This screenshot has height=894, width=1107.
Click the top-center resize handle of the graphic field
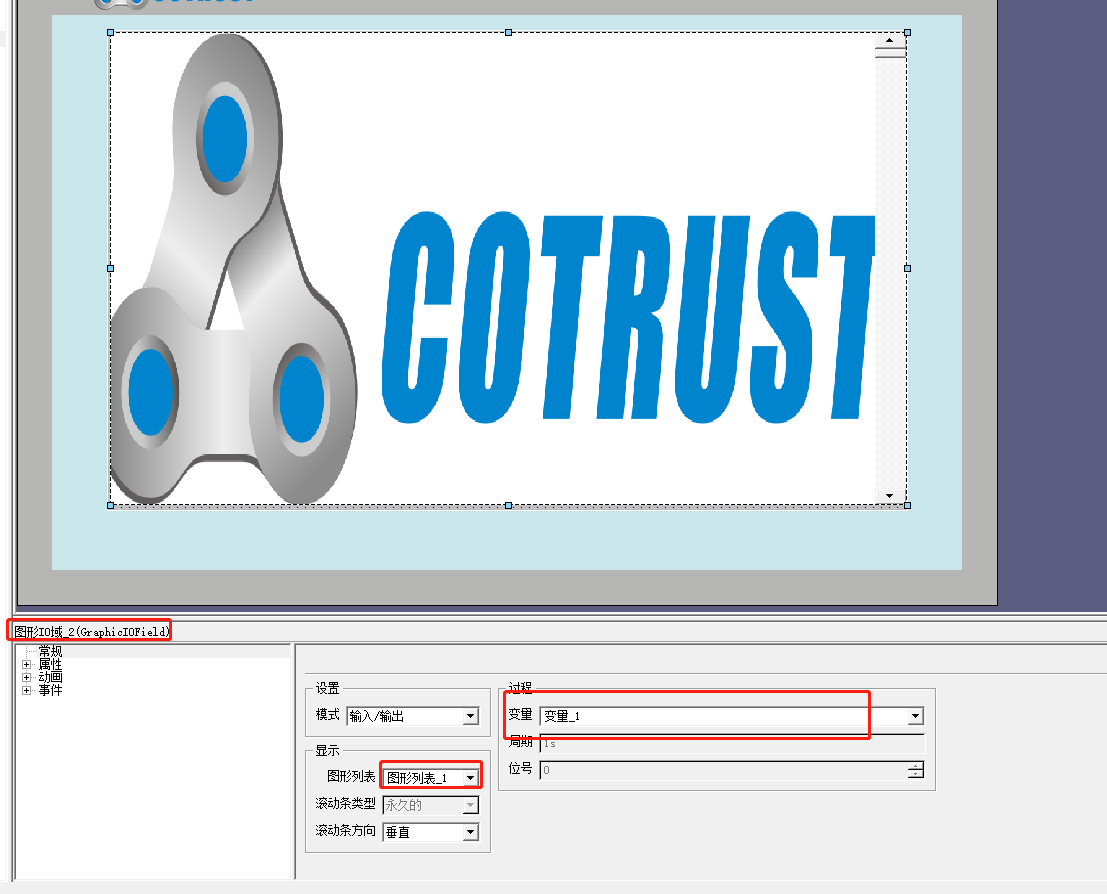coord(508,32)
